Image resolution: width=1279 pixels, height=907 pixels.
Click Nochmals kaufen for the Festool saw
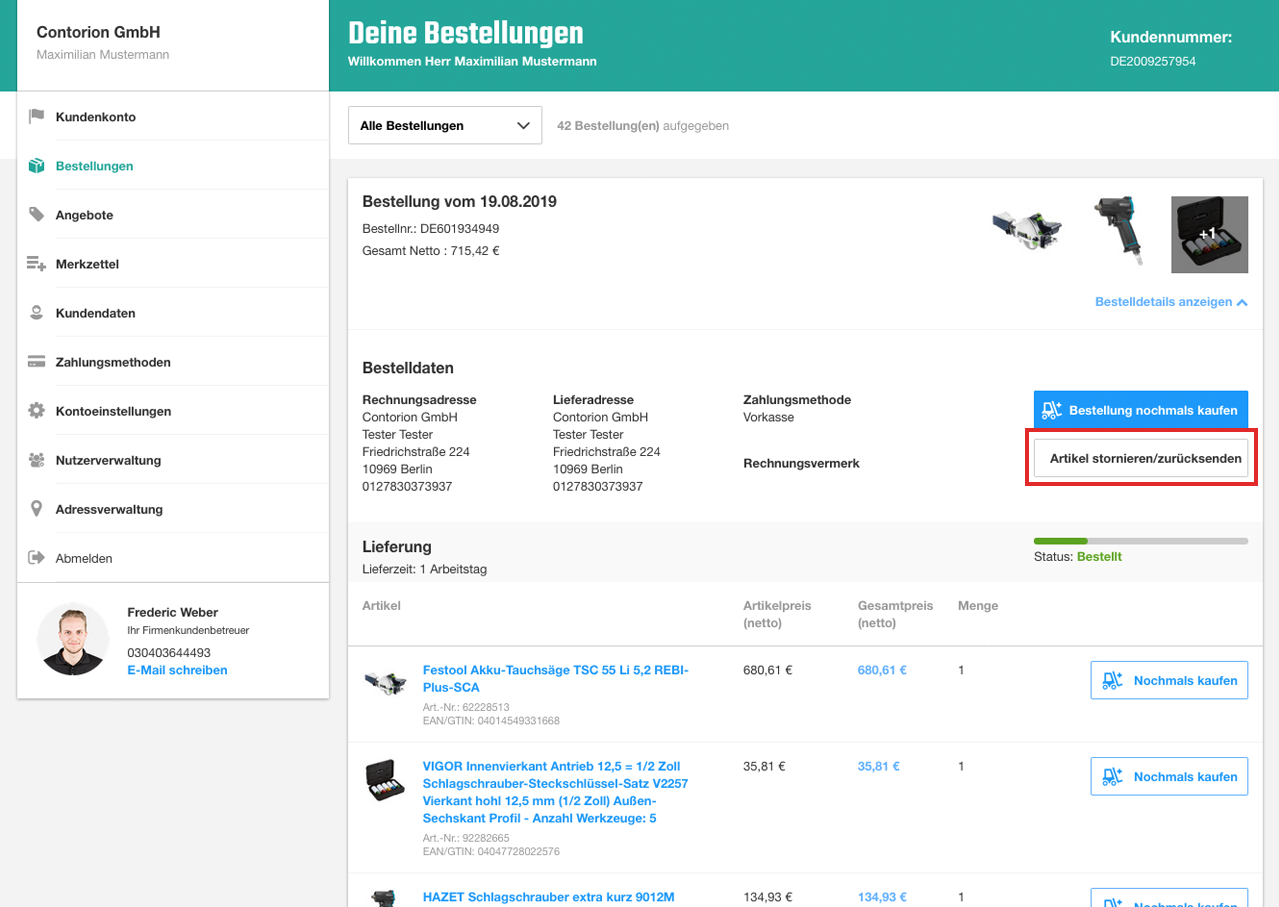[x=1169, y=680]
